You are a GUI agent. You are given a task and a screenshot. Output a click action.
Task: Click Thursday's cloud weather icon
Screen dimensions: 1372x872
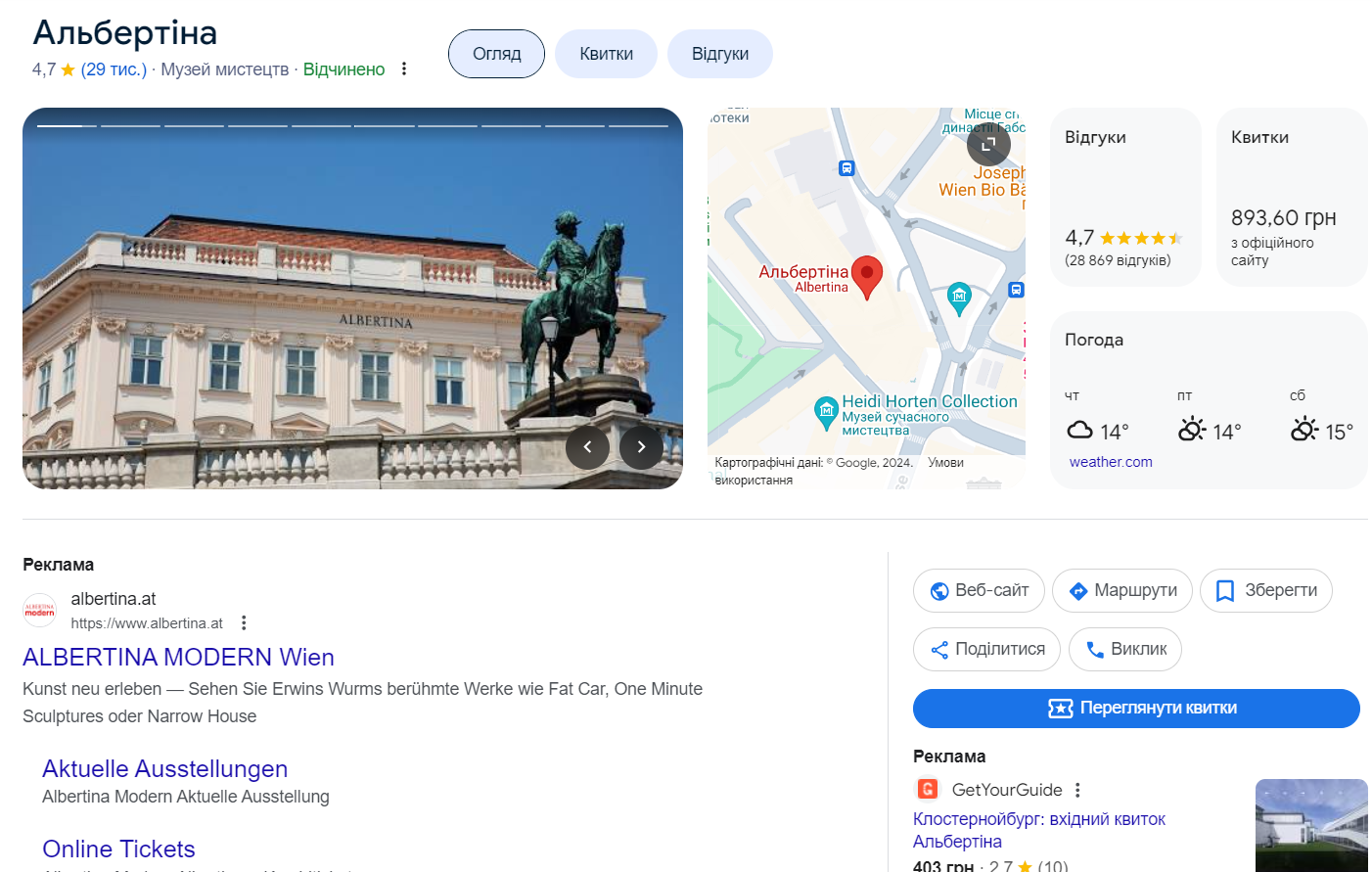click(1080, 428)
